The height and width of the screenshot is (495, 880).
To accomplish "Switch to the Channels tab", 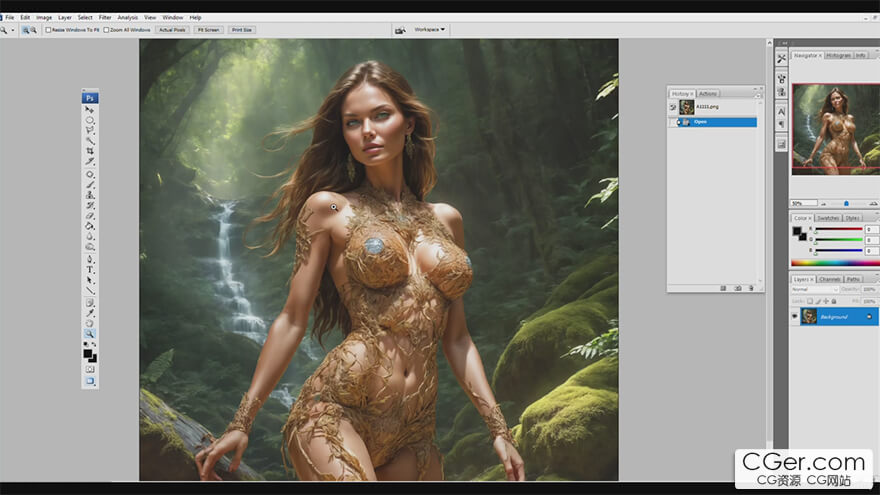I will [829, 279].
